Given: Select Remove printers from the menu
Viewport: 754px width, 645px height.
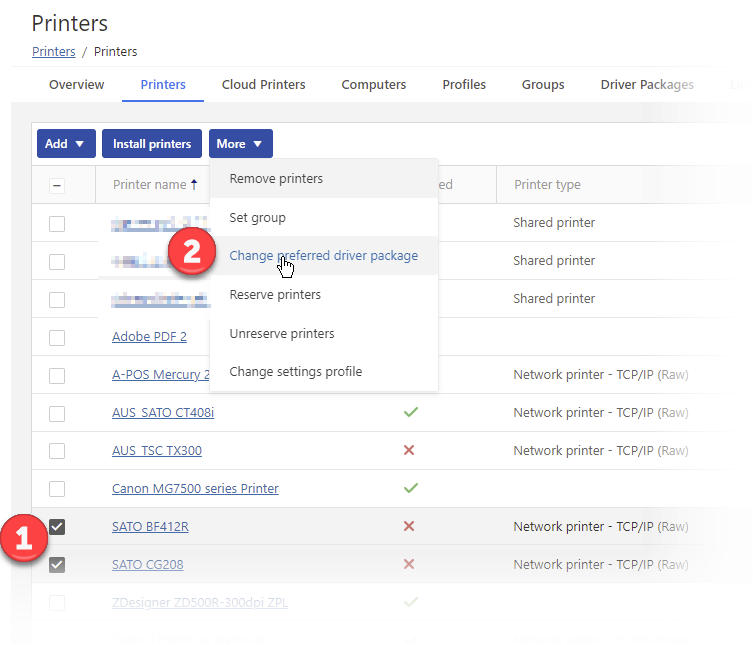Looking at the screenshot, I should pos(276,179).
